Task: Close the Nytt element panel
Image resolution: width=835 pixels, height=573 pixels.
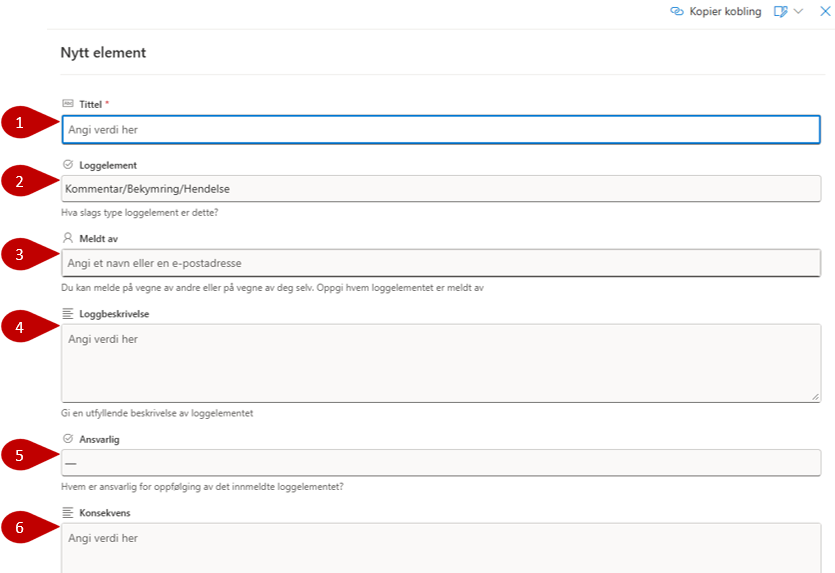Action: click(825, 11)
